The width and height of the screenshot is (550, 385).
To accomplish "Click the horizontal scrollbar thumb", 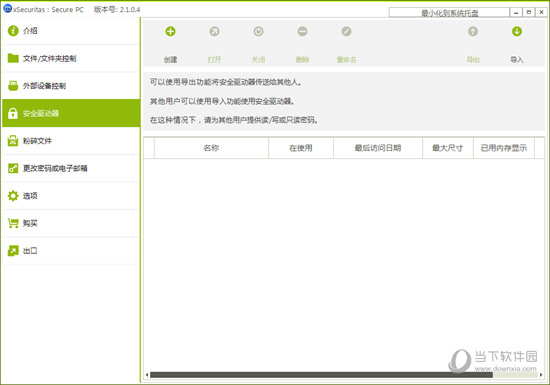I will 321,375.
